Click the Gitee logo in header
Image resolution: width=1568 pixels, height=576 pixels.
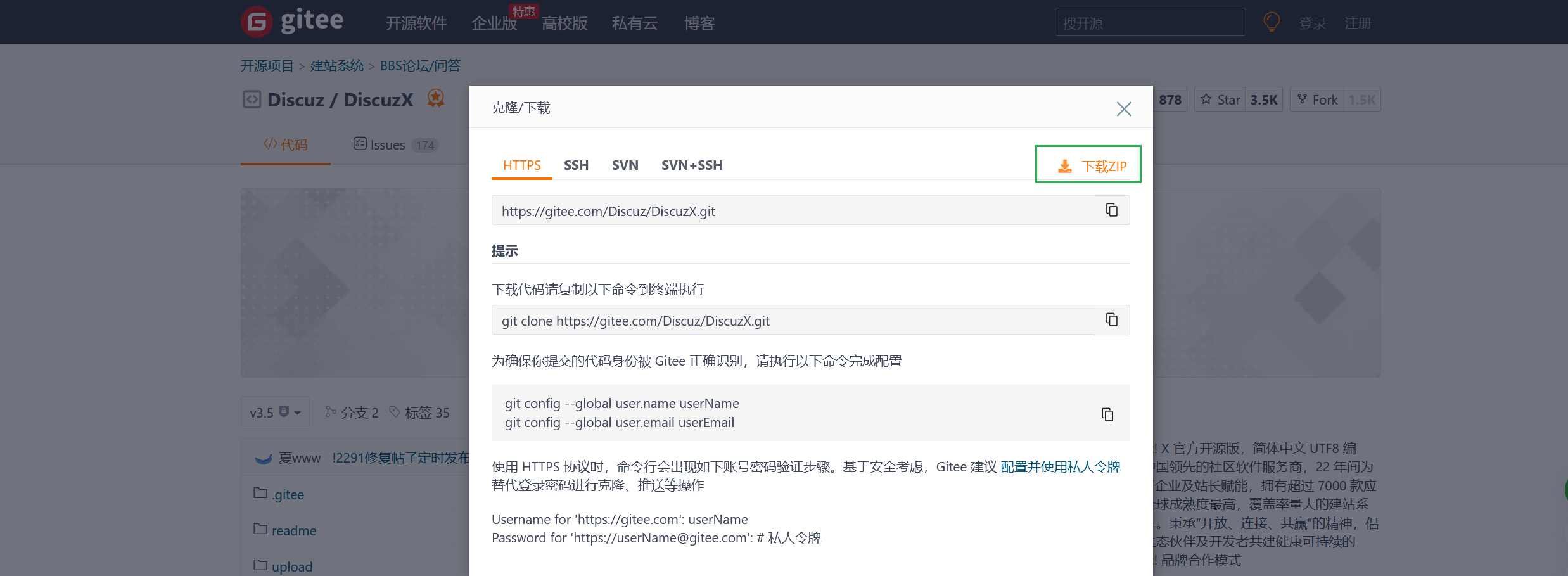pyautogui.click(x=292, y=22)
